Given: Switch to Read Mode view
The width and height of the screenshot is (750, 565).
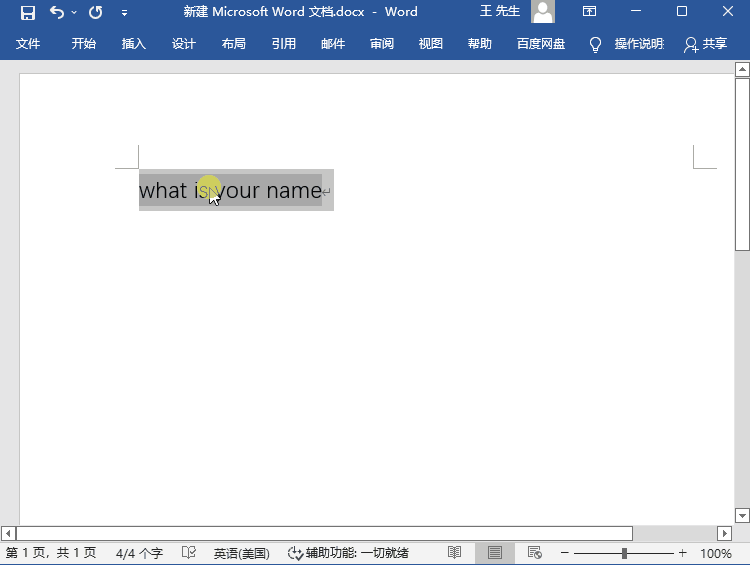Looking at the screenshot, I should [x=454, y=553].
